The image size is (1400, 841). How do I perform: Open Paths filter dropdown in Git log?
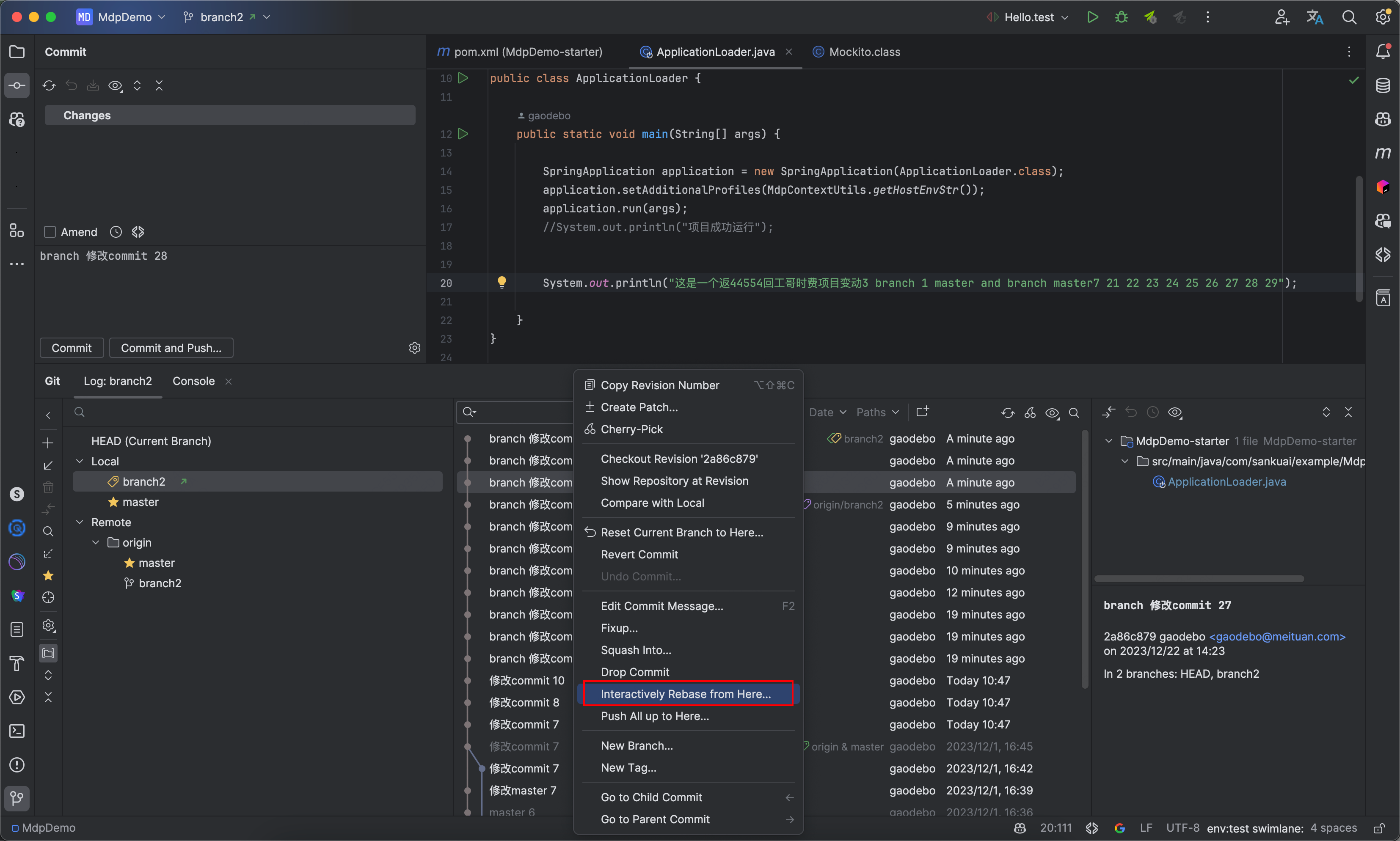(877, 412)
